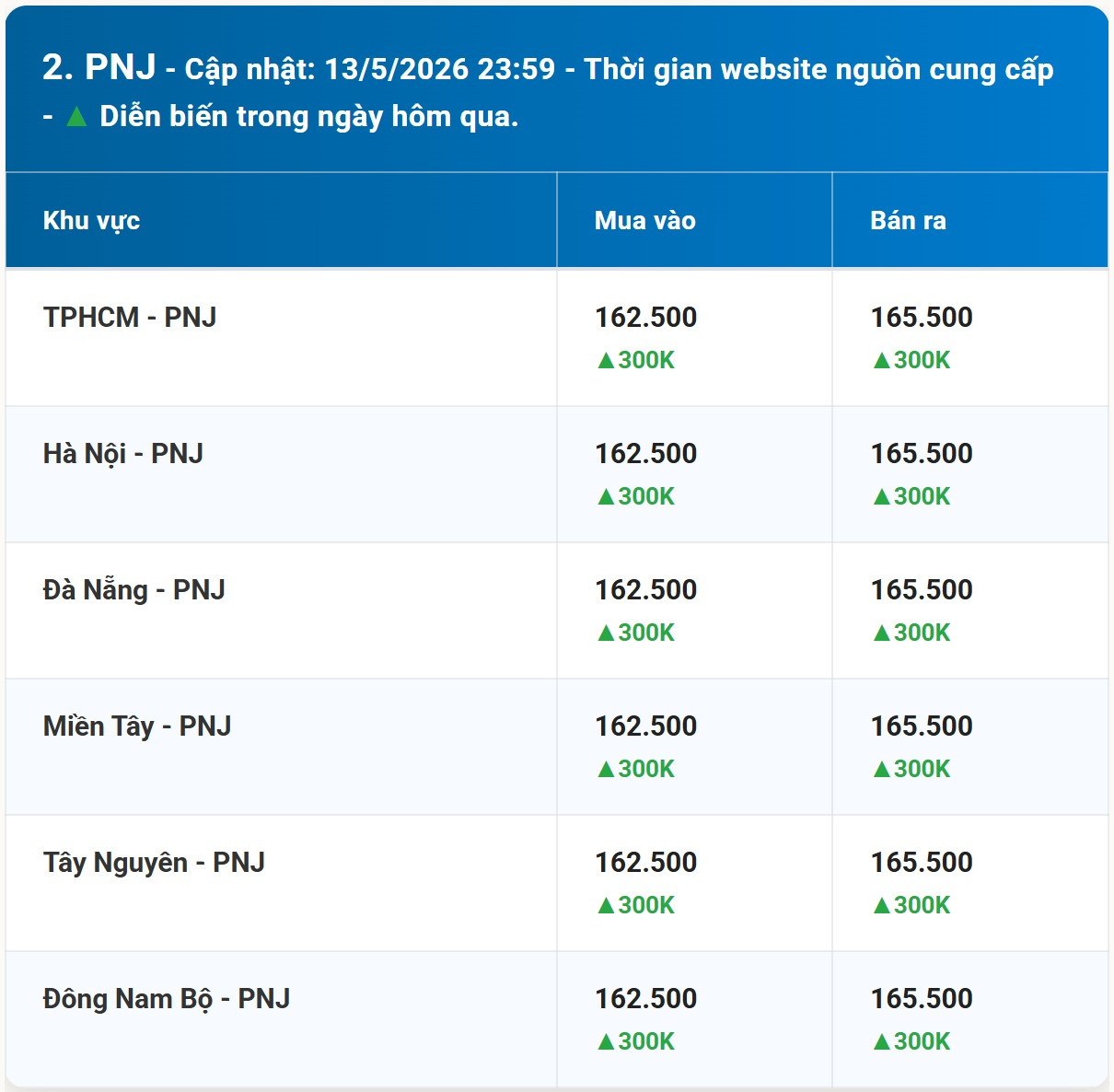Click the green triangle in the header
The width and height of the screenshot is (1114, 1092).
(76, 117)
